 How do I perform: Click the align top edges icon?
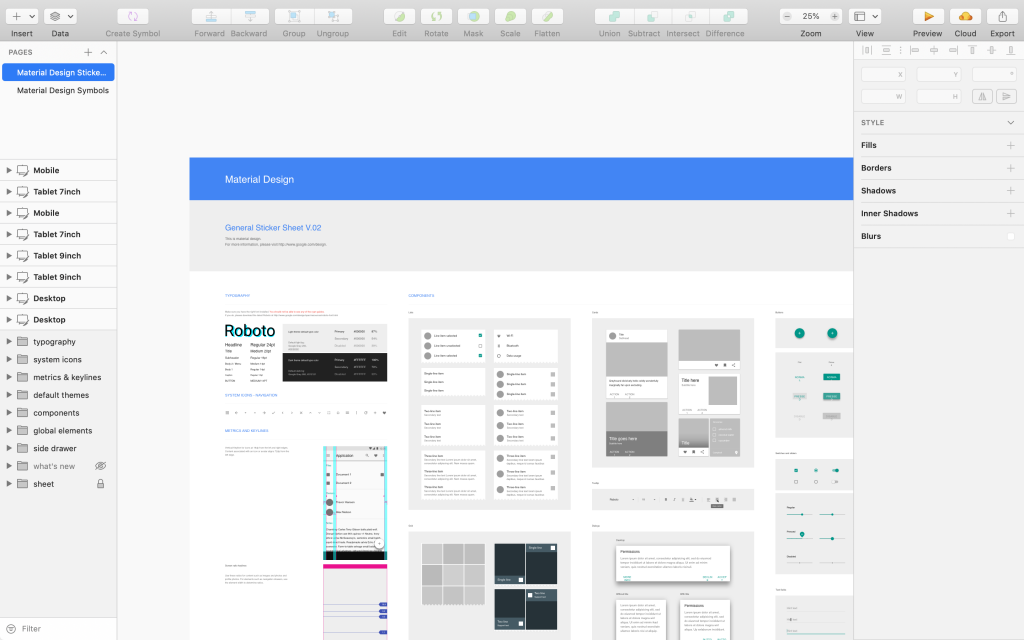coord(972,50)
